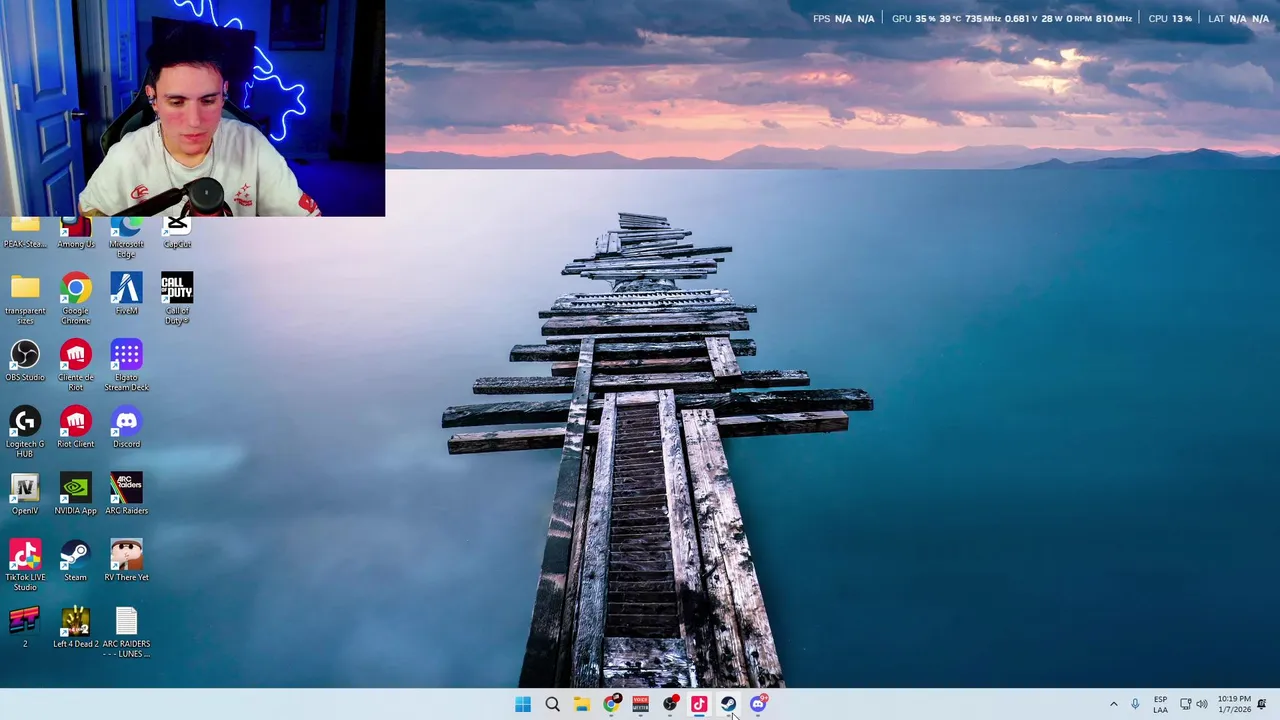Select the RV There Yet shortcut
Image resolution: width=1280 pixels, height=720 pixels.
(x=126, y=560)
